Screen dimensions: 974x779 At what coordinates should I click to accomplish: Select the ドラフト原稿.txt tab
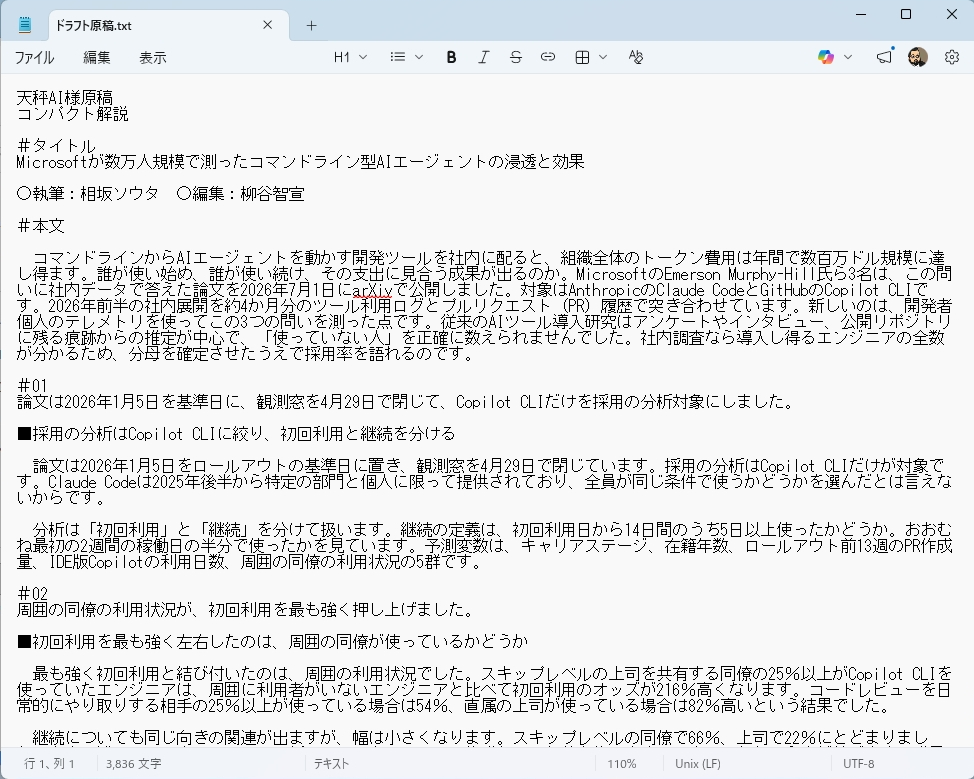pyautogui.click(x=168, y=25)
